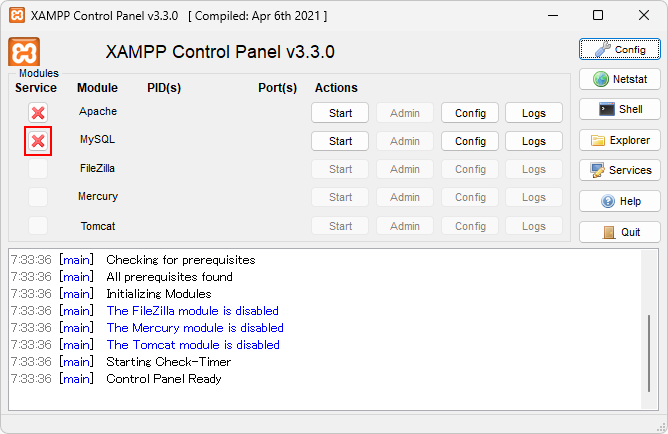This screenshot has width=668, height=434.
Task: Start the Apache module
Action: pyautogui.click(x=340, y=113)
